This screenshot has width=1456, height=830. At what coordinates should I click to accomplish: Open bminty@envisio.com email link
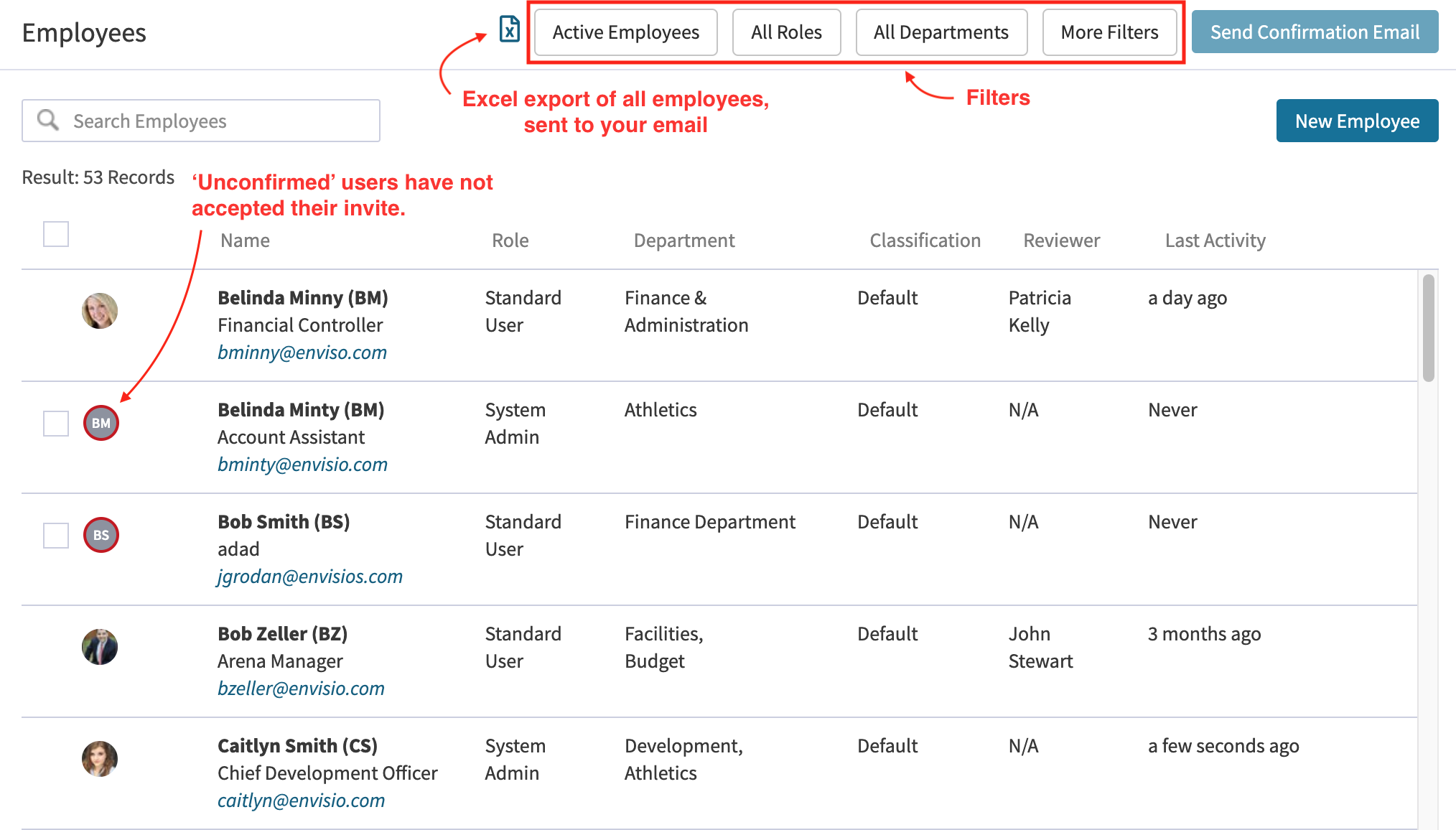tap(302, 464)
